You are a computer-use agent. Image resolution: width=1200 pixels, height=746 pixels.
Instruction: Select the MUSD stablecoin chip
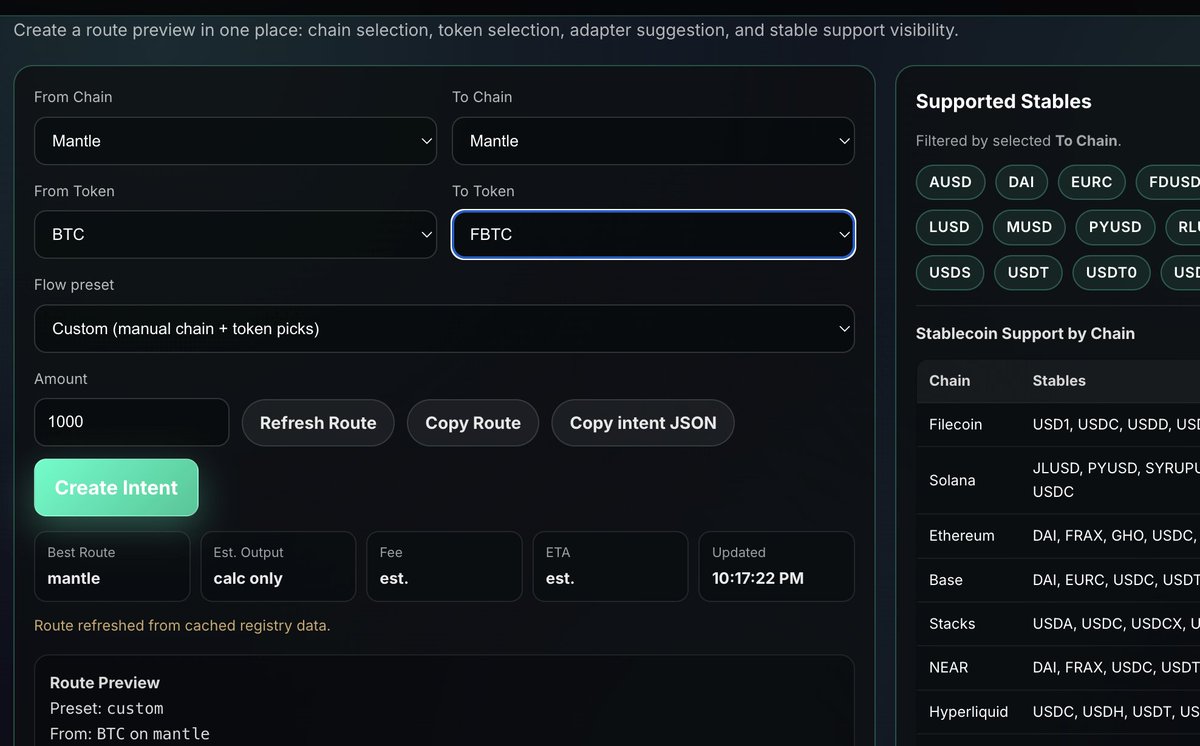coord(1029,227)
